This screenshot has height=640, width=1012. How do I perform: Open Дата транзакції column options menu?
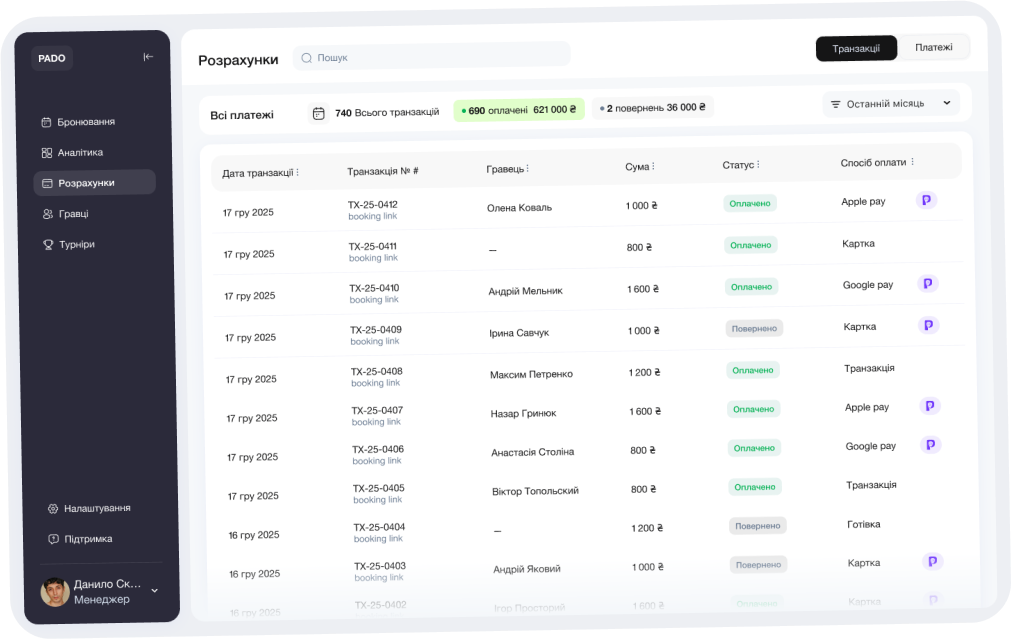pyautogui.click(x=298, y=172)
